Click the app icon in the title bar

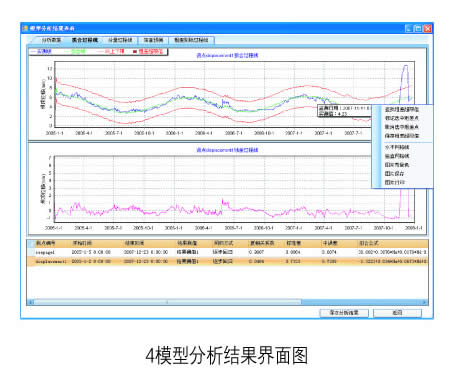(25, 28)
